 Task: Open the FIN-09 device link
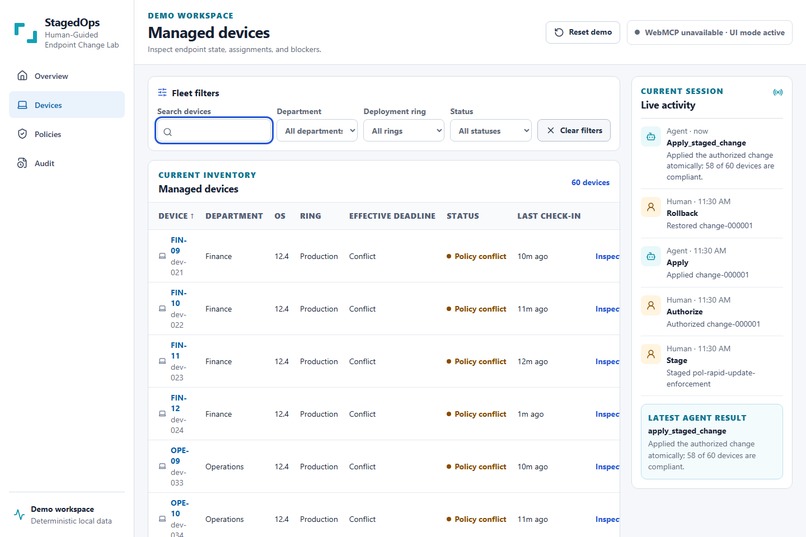pyautogui.click(x=178, y=245)
